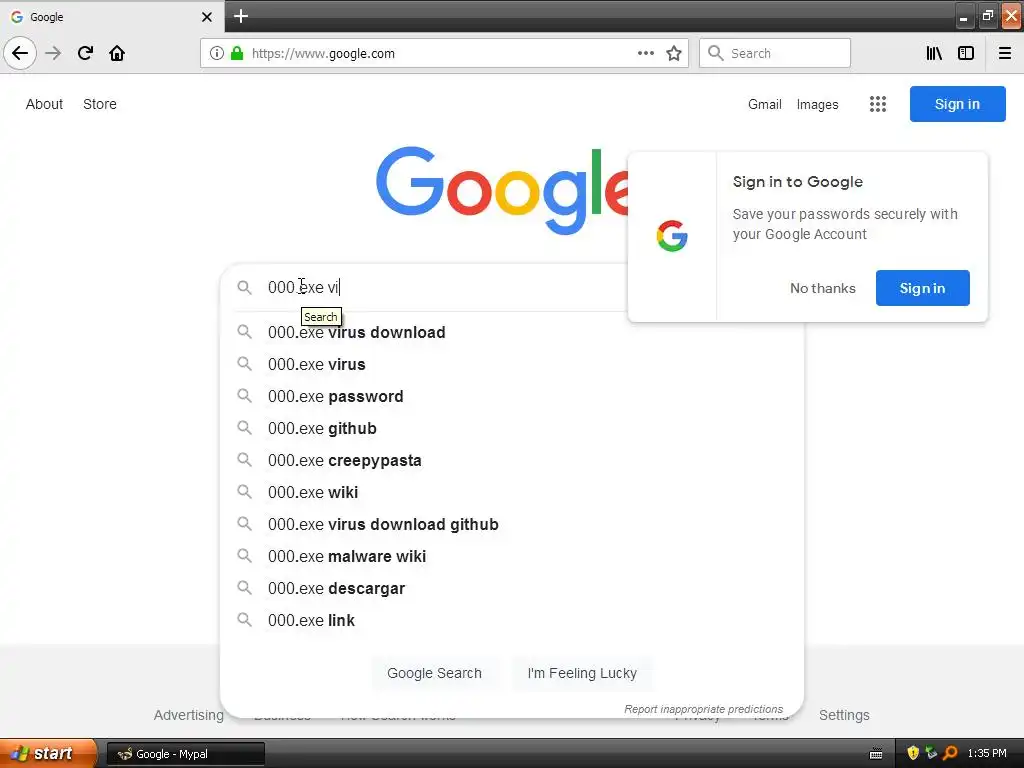Open the Library icon in toolbar
This screenshot has height=768, width=1024.
[934, 53]
